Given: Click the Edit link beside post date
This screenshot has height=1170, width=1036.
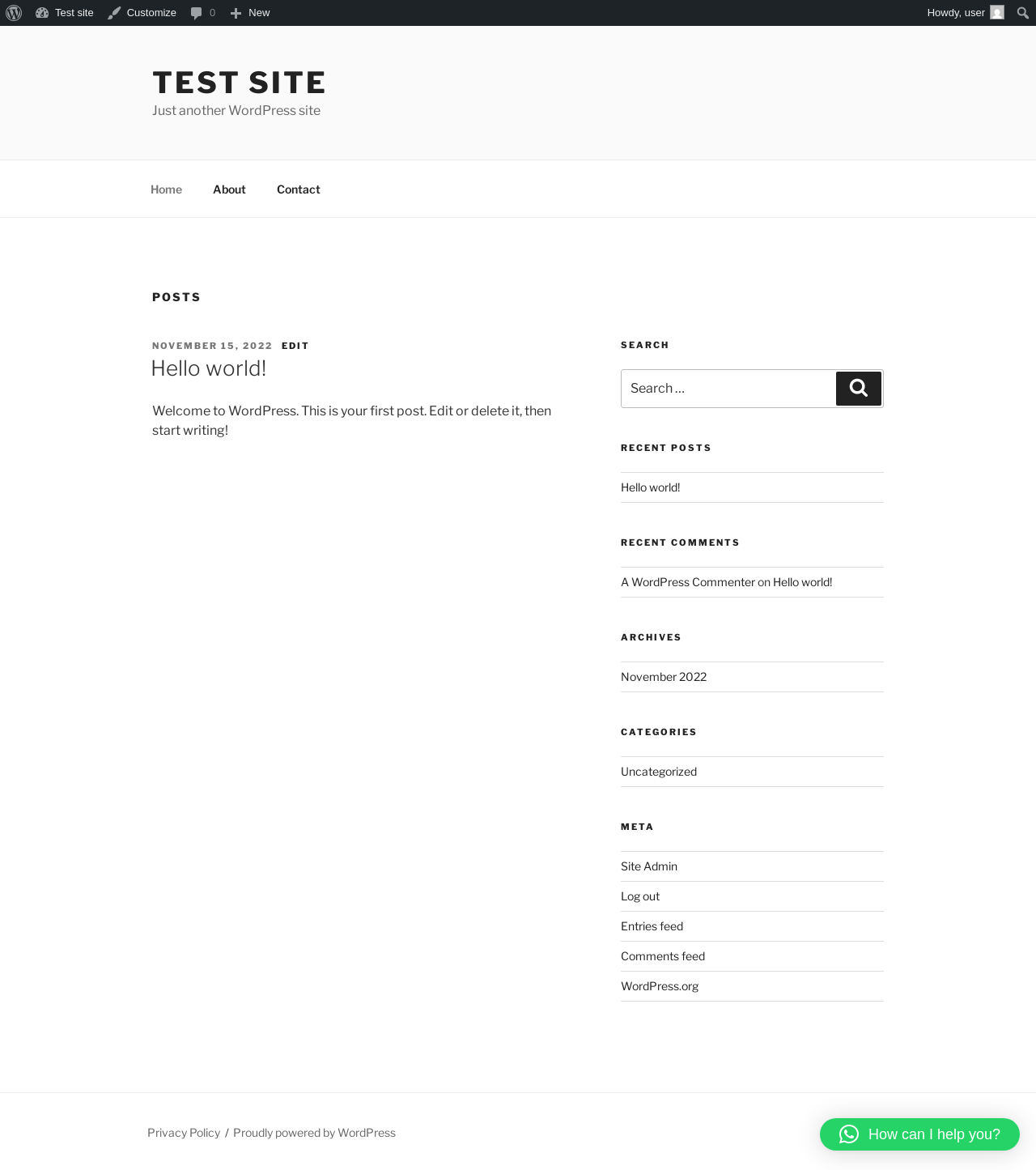Looking at the screenshot, I should (x=295, y=346).
